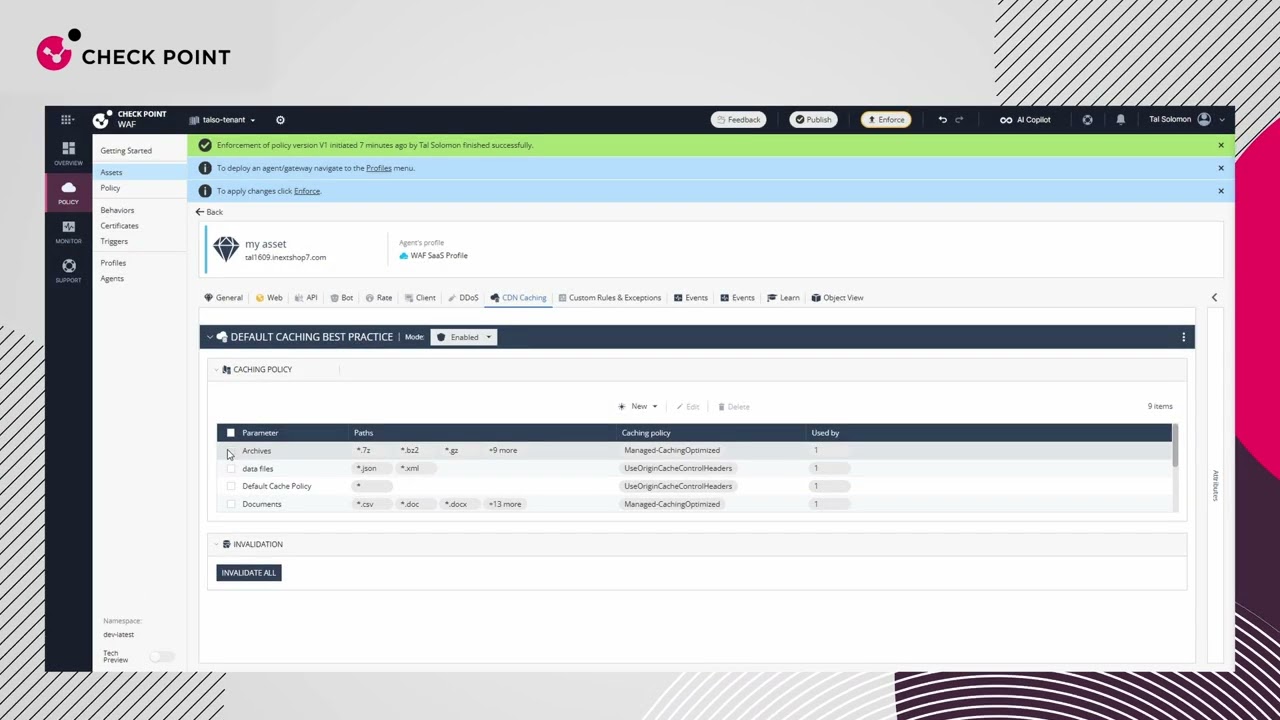1280x720 pixels.
Task: Close the apply changes info banner
Action: [1221, 191]
